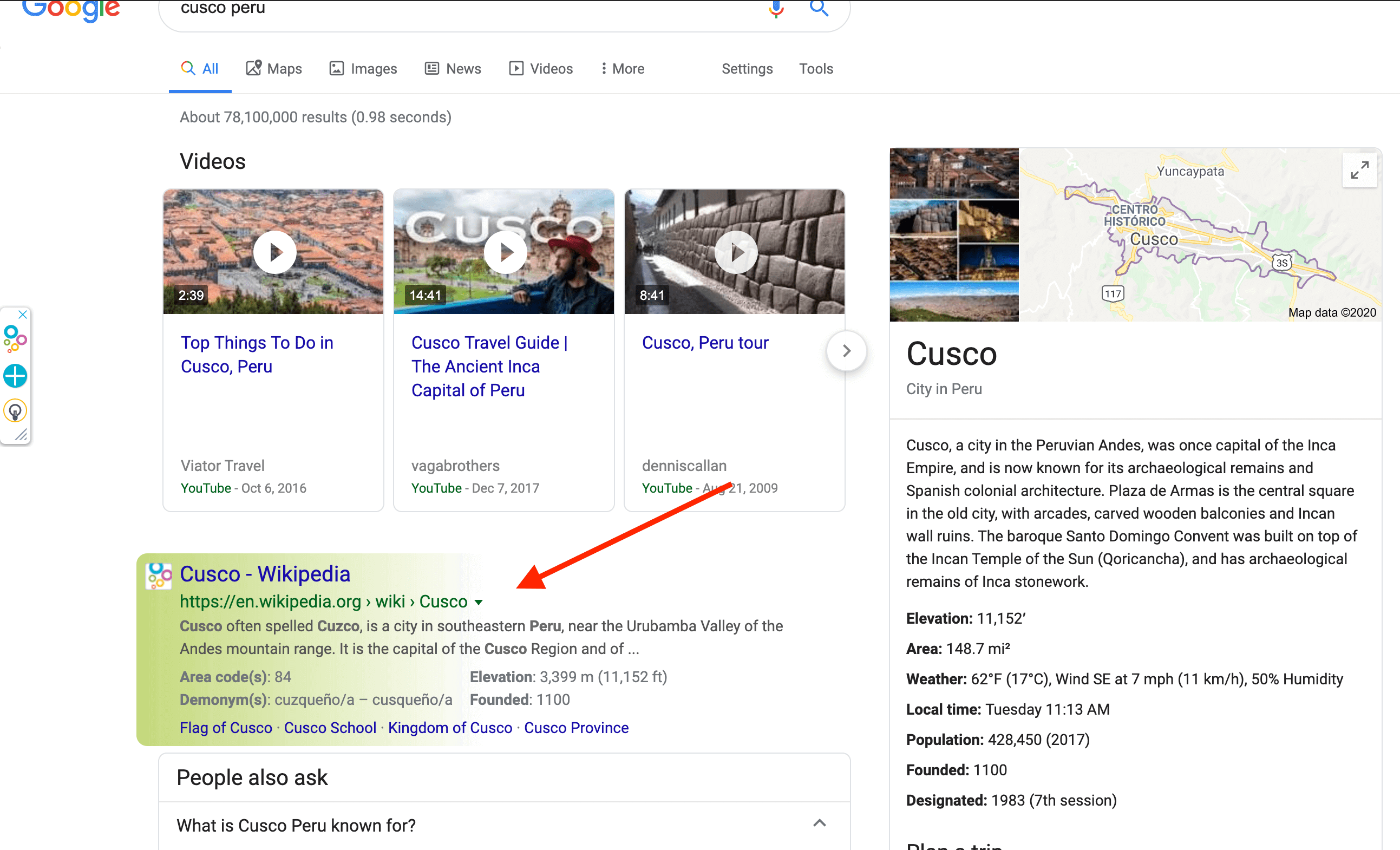Click the Elevation label in knowledge panel
The width and height of the screenshot is (1400, 850).
(x=939, y=618)
